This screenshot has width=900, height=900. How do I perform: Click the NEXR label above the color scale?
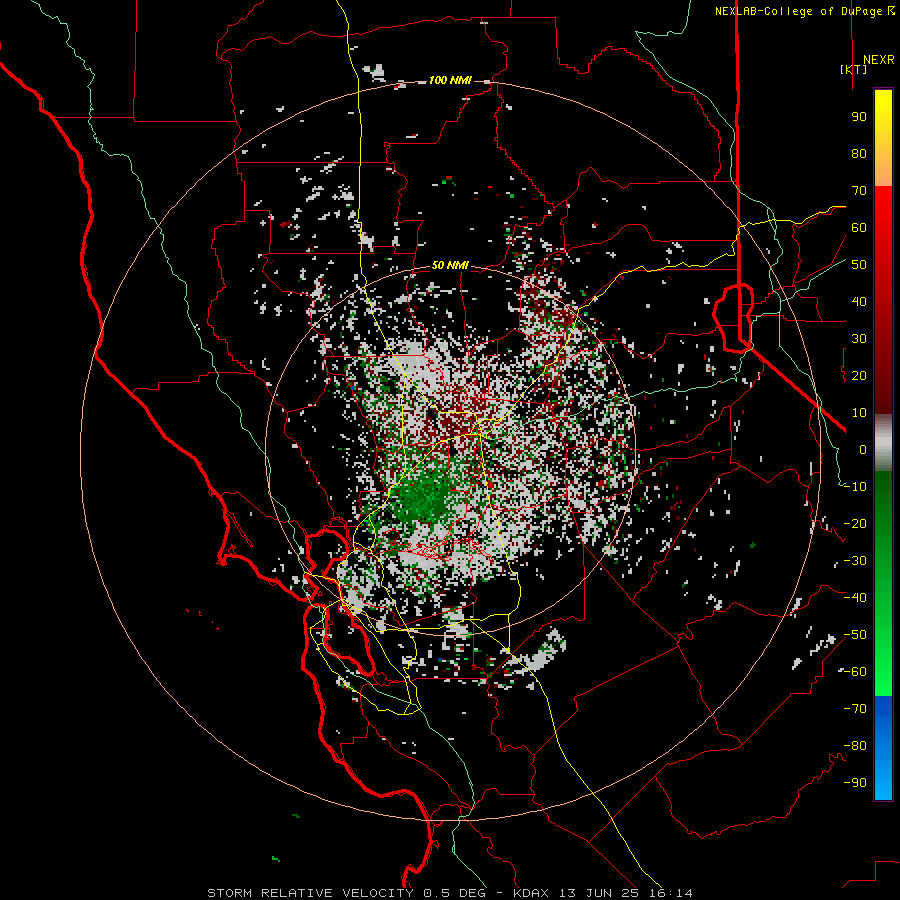[878, 60]
